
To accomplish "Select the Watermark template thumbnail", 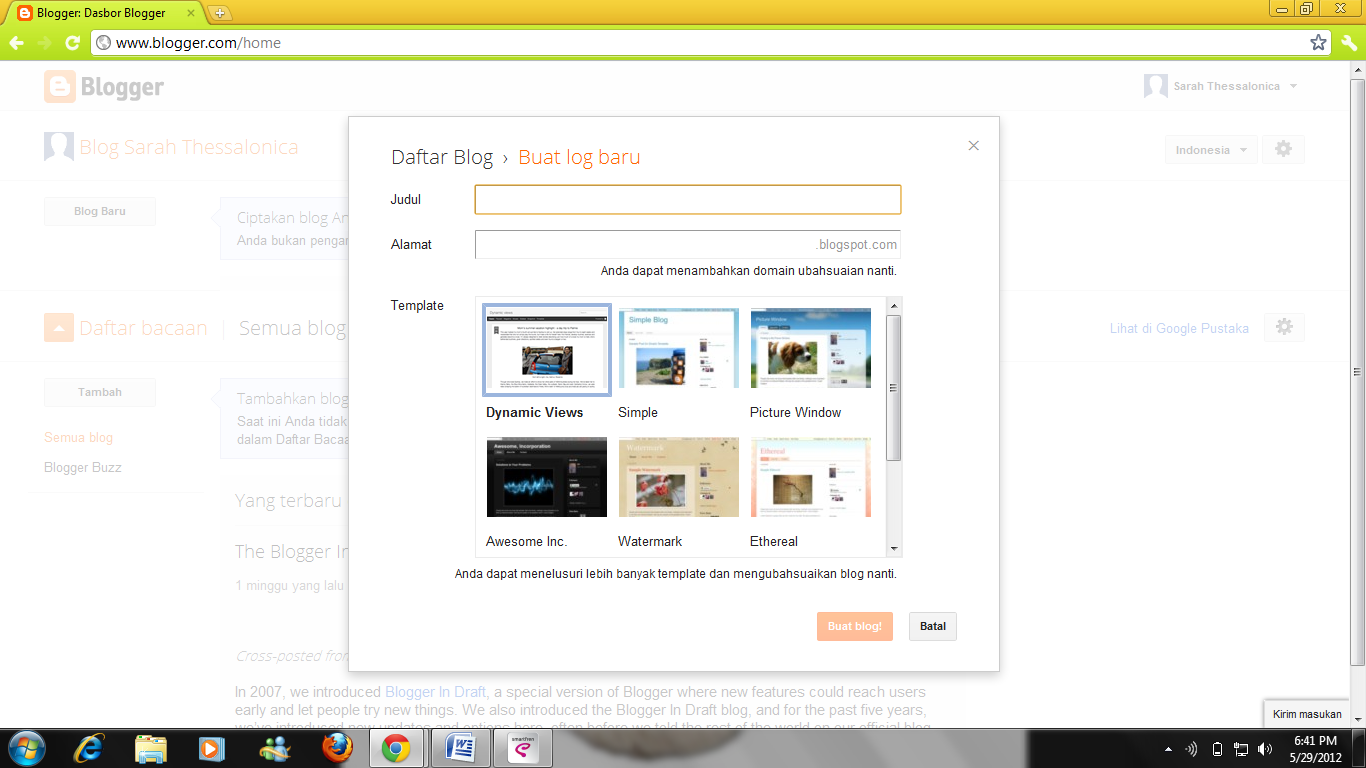I will click(679, 477).
